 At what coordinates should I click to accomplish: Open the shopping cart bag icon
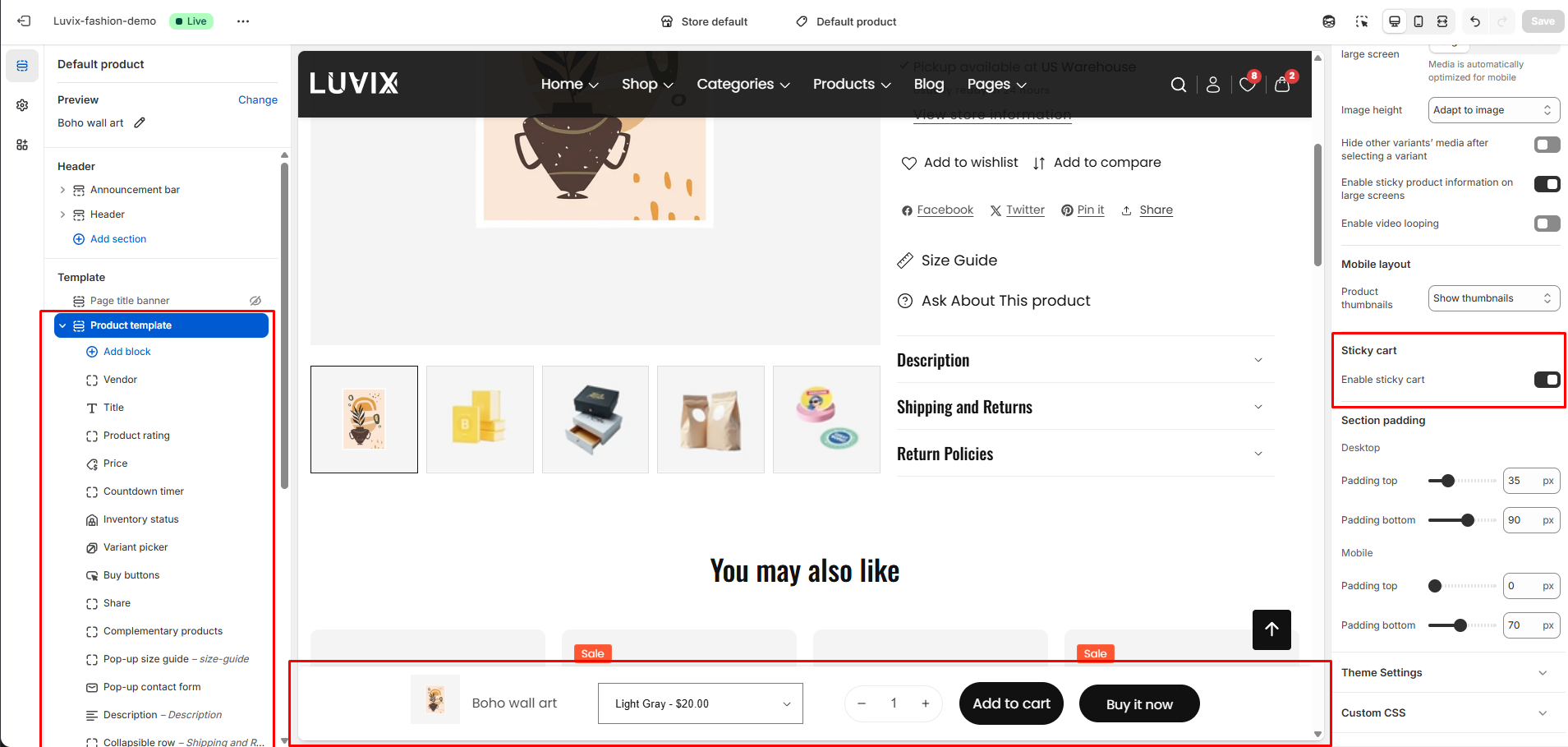pyautogui.click(x=1281, y=85)
